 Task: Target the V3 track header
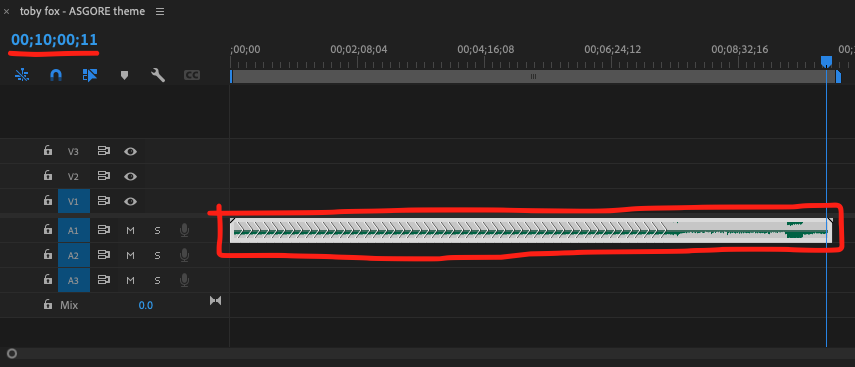tap(73, 152)
